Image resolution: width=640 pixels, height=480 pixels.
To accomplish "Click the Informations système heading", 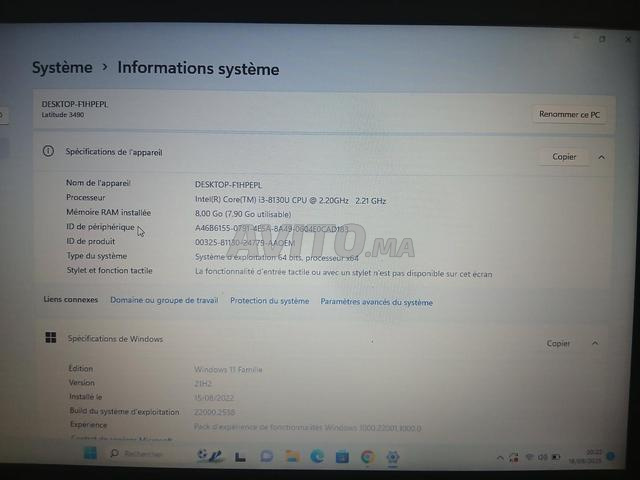I will [x=198, y=68].
